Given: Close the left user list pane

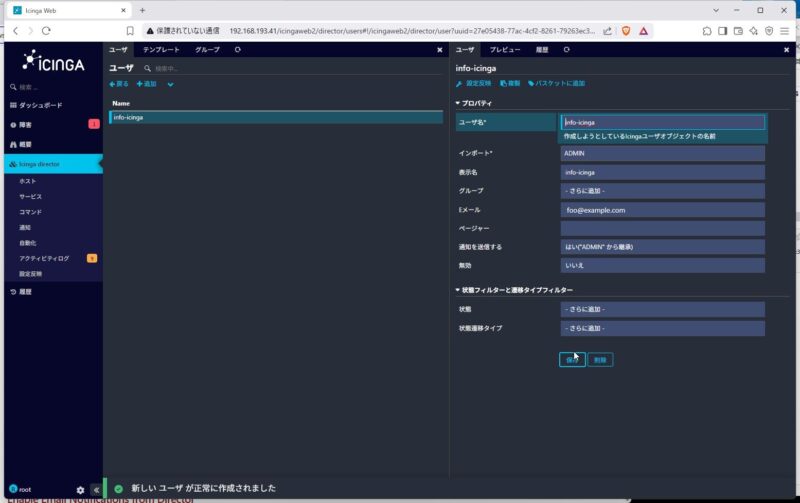Looking at the screenshot, I should point(440,50).
